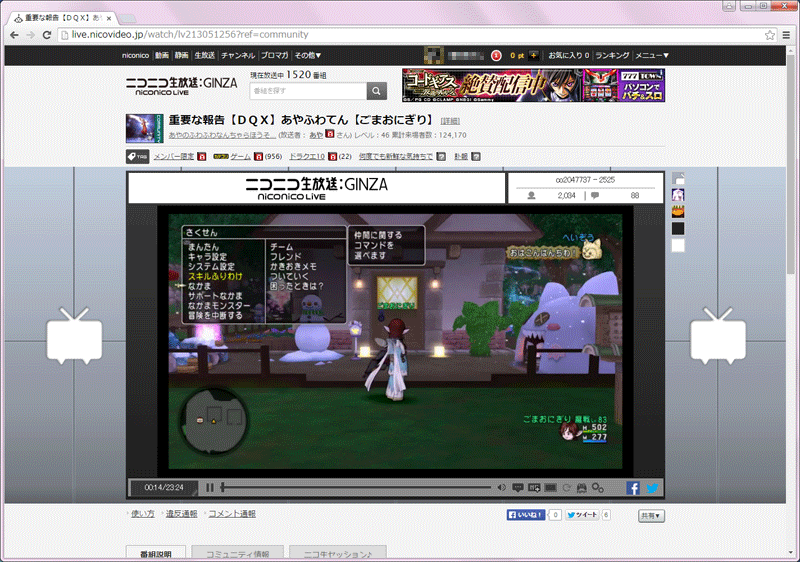Screen dimensions: 800x562
Task: Switch to the コミュニティ情報 tab
Action: click(x=237, y=553)
